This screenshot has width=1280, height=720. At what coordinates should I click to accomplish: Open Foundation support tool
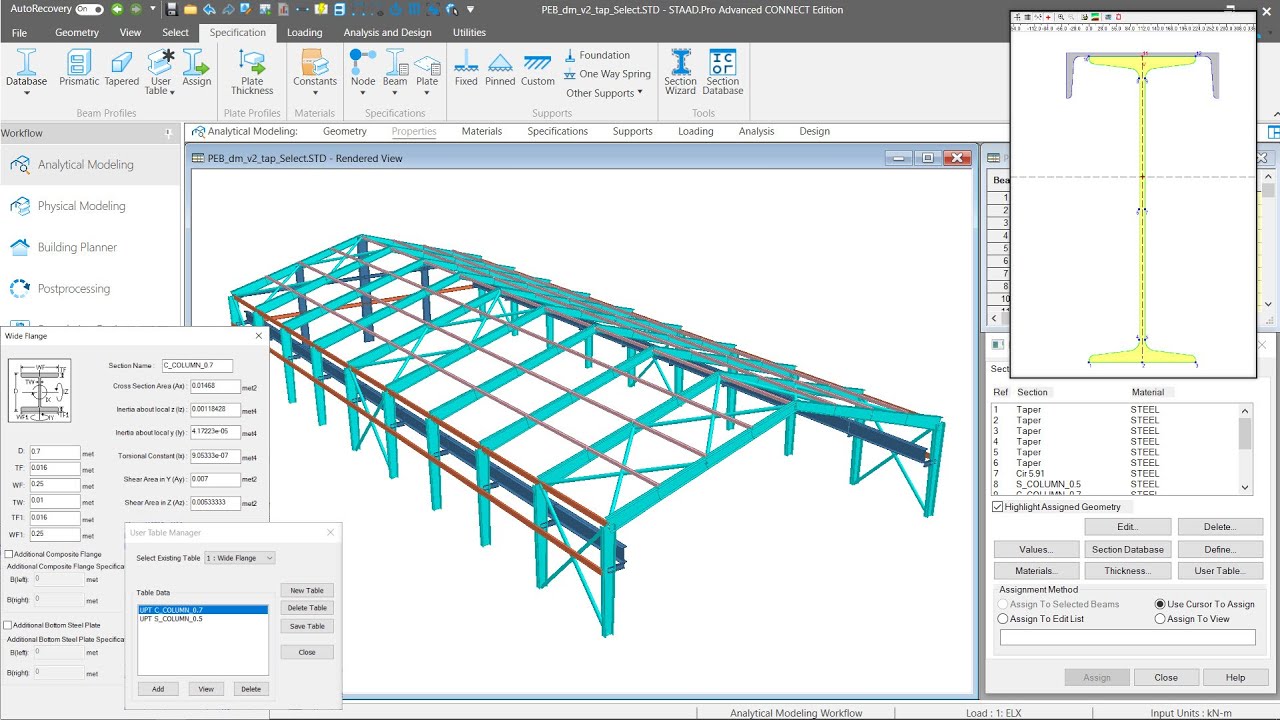pos(597,55)
